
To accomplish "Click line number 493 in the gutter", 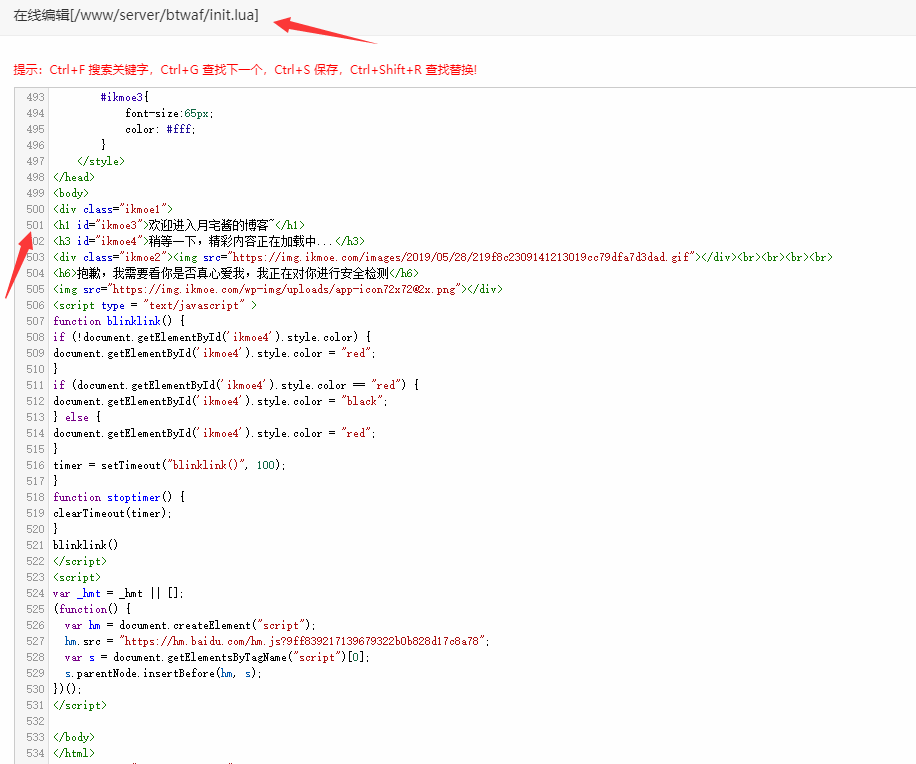I will pos(35,97).
